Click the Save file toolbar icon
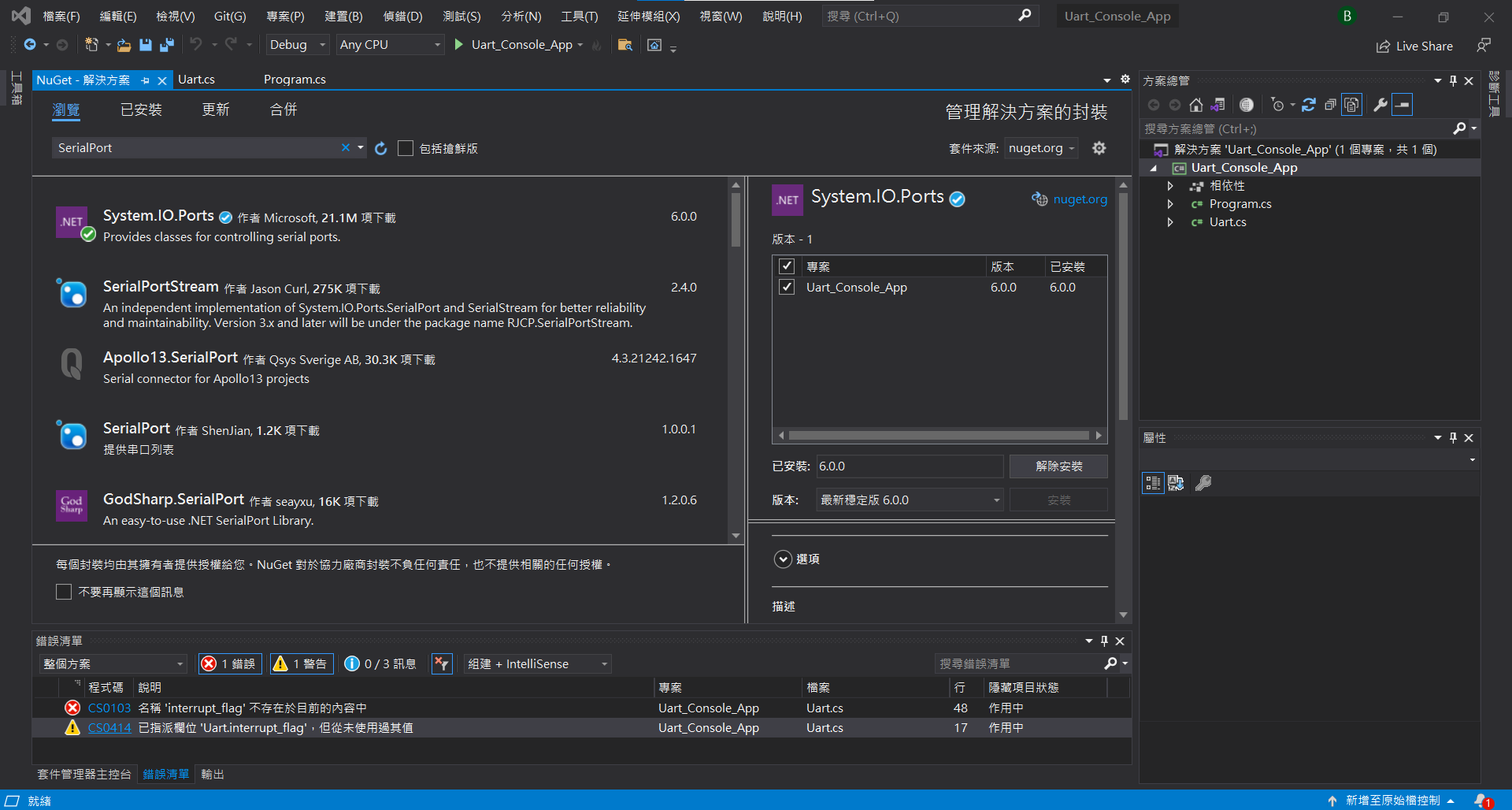1512x810 pixels. (x=145, y=45)
